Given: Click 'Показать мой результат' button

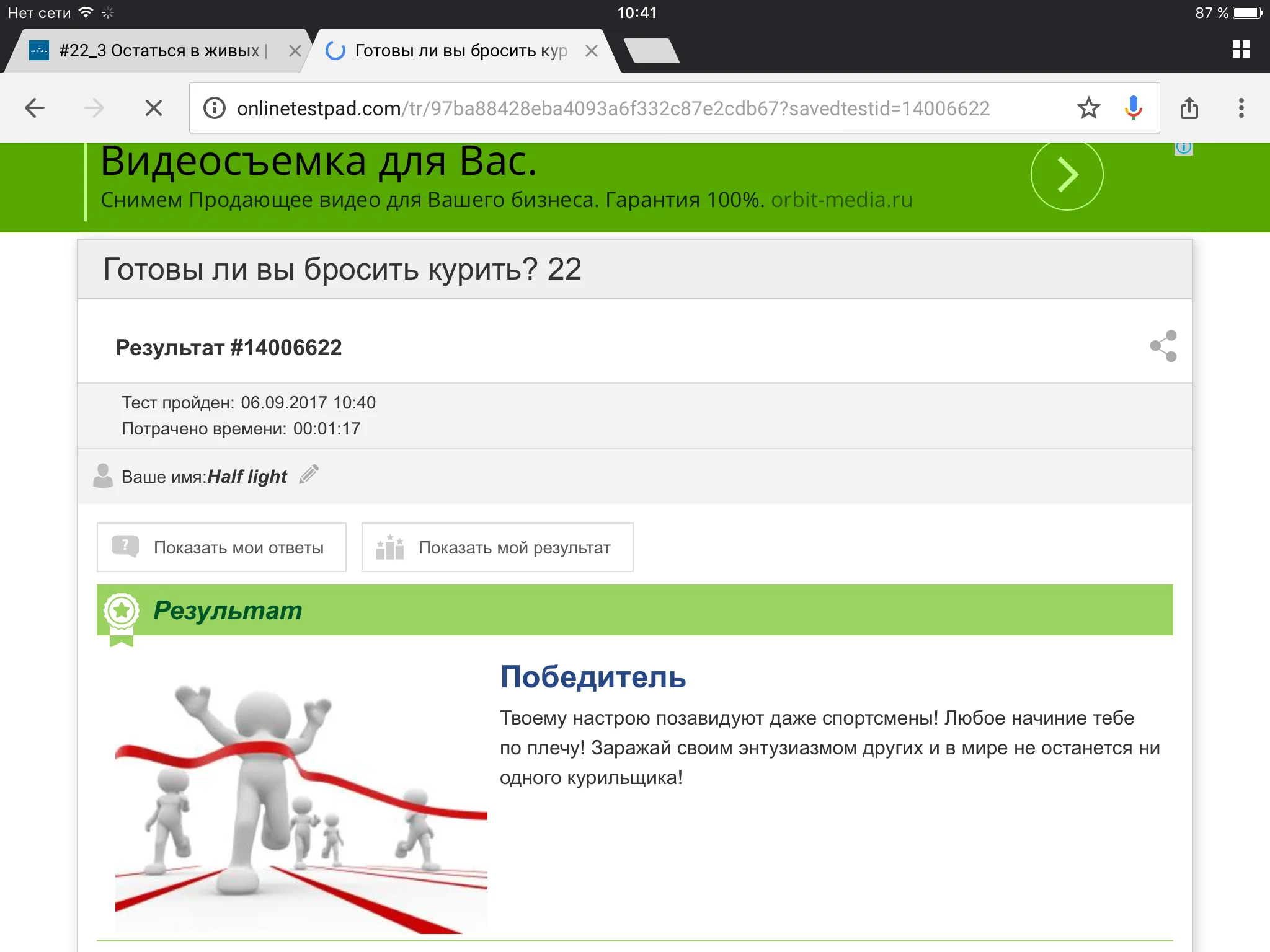Looking at the screenshot, I should tap(497, 547).
